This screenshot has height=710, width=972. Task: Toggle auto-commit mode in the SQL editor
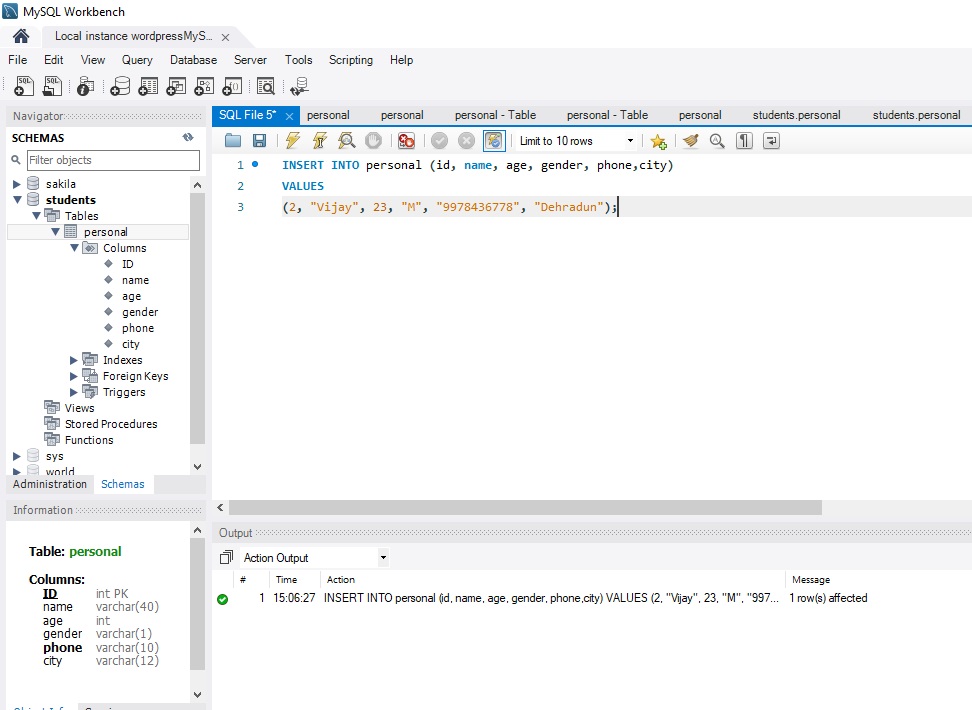pos(493,140)
